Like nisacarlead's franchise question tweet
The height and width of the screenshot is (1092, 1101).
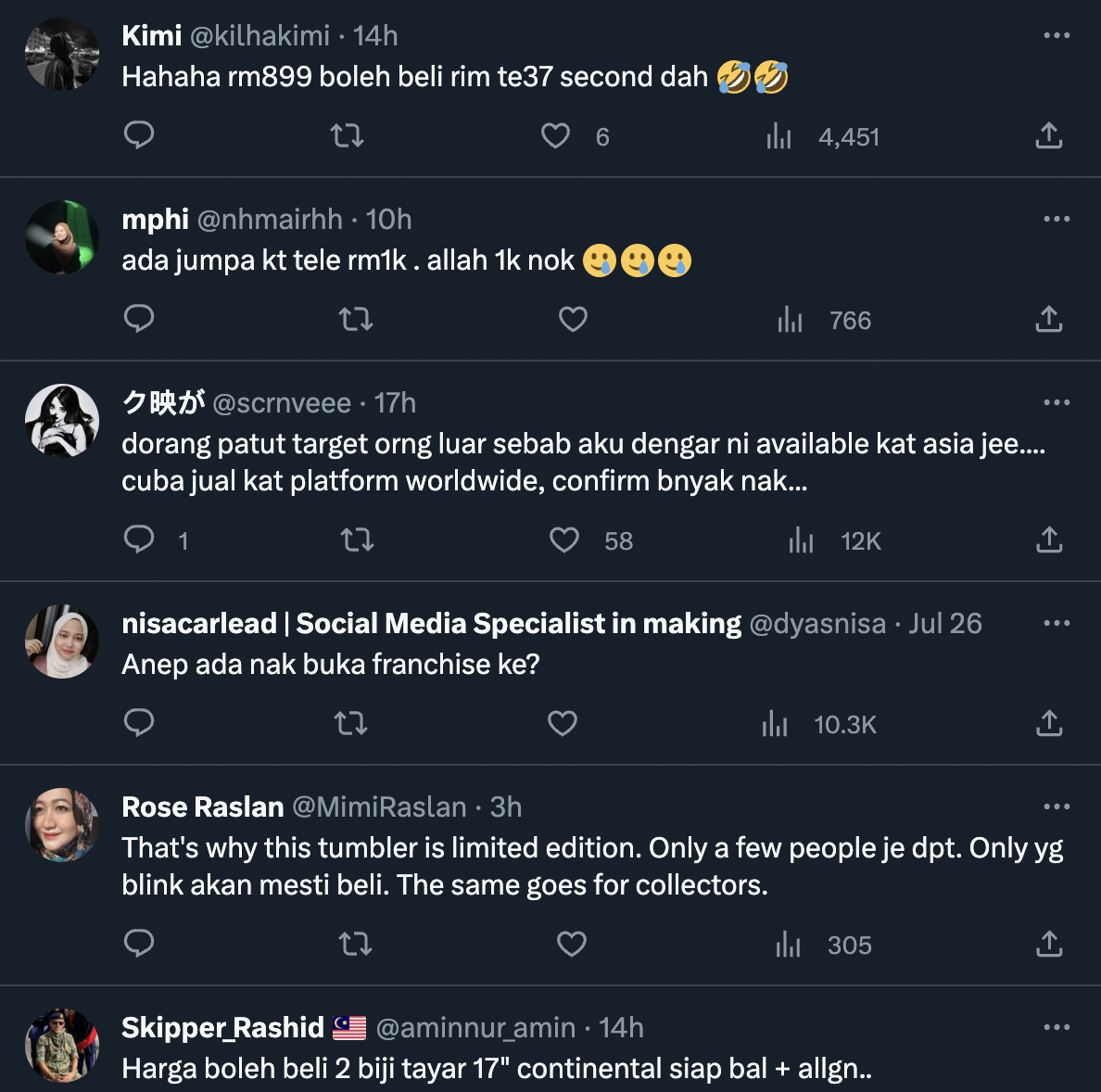click(563, 724)
